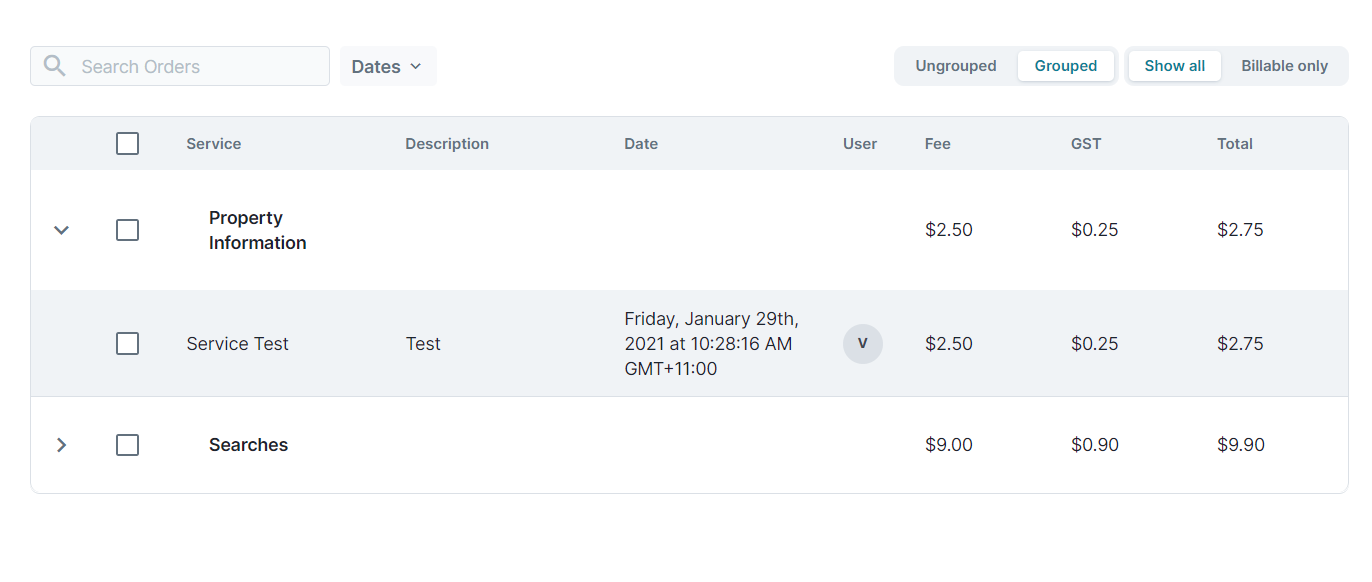Open the Service Test order row

(689, 344)
